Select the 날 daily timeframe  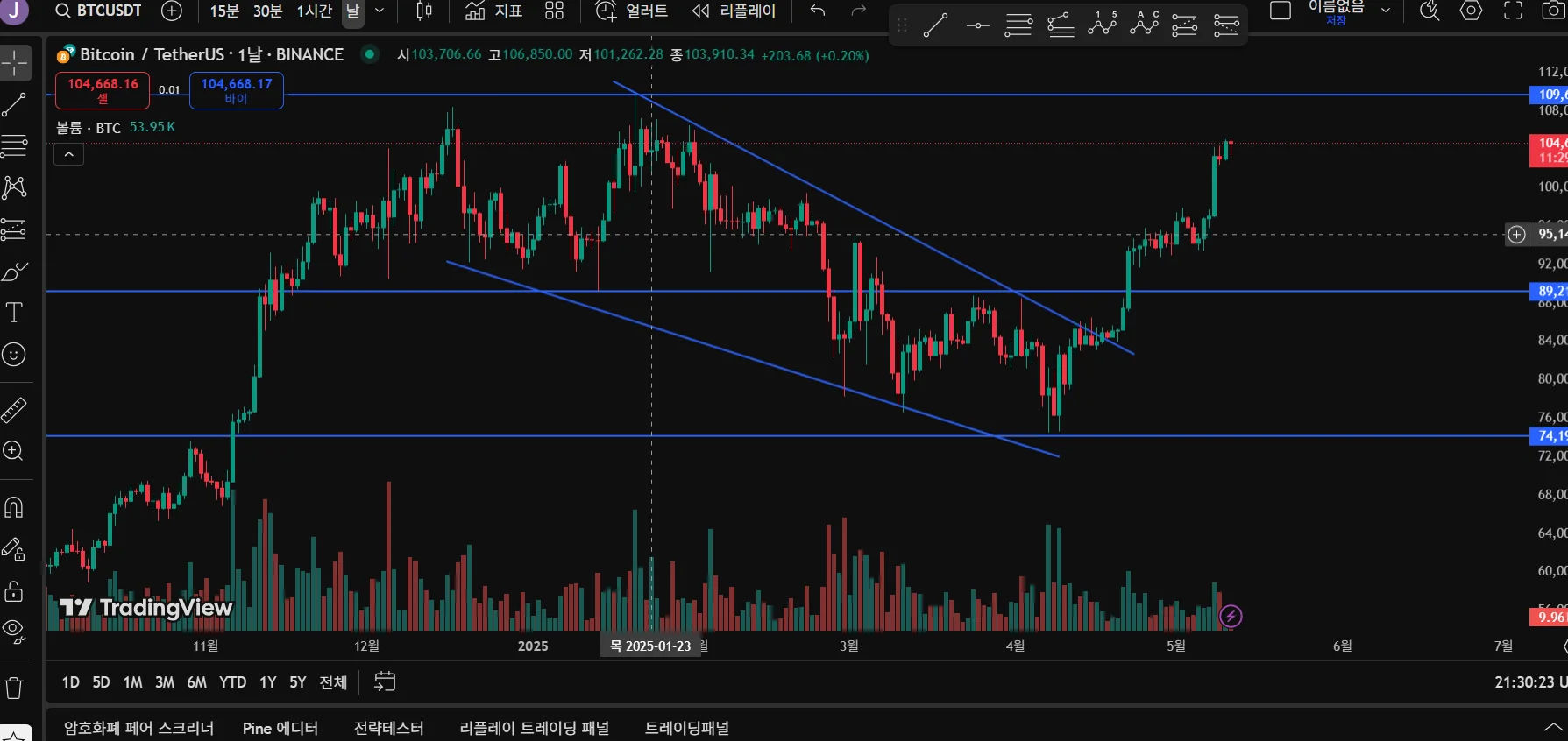pyautogui.click(x=353, y=11)
